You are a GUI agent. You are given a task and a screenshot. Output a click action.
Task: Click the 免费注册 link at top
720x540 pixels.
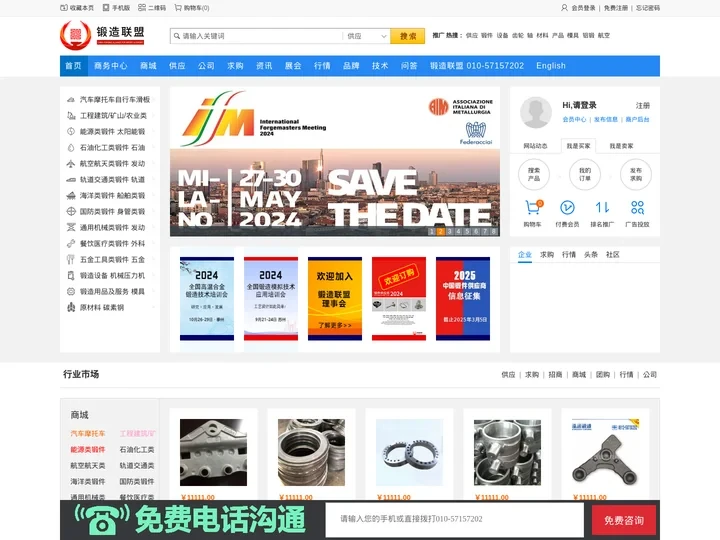point(616,8)
